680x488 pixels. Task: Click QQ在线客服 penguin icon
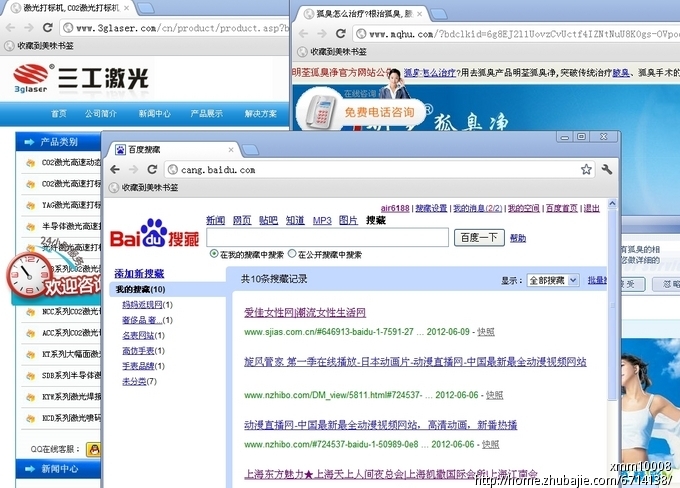coord(93,449)
